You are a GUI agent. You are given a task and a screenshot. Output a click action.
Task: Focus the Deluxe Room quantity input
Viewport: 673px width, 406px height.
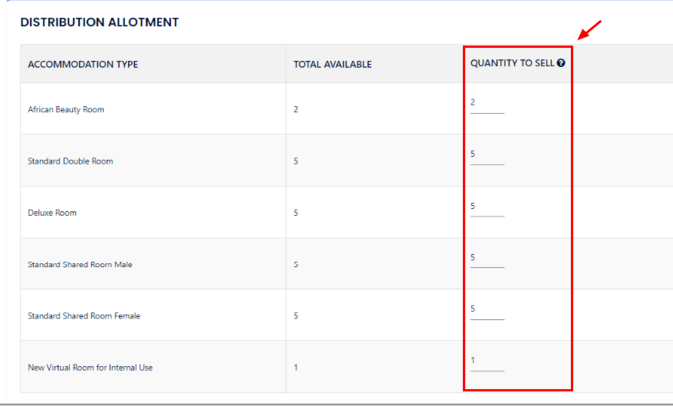(x=486, y=208)
